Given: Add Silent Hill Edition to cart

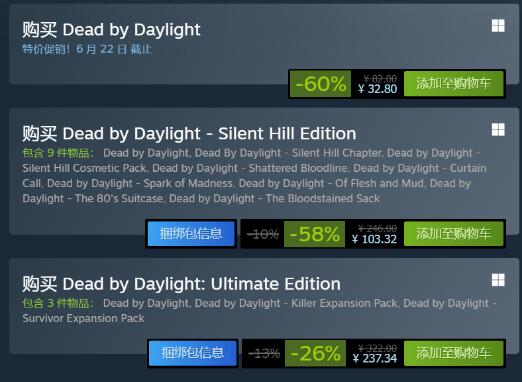Looking at the screenshot, I should [x=454, y=233].
